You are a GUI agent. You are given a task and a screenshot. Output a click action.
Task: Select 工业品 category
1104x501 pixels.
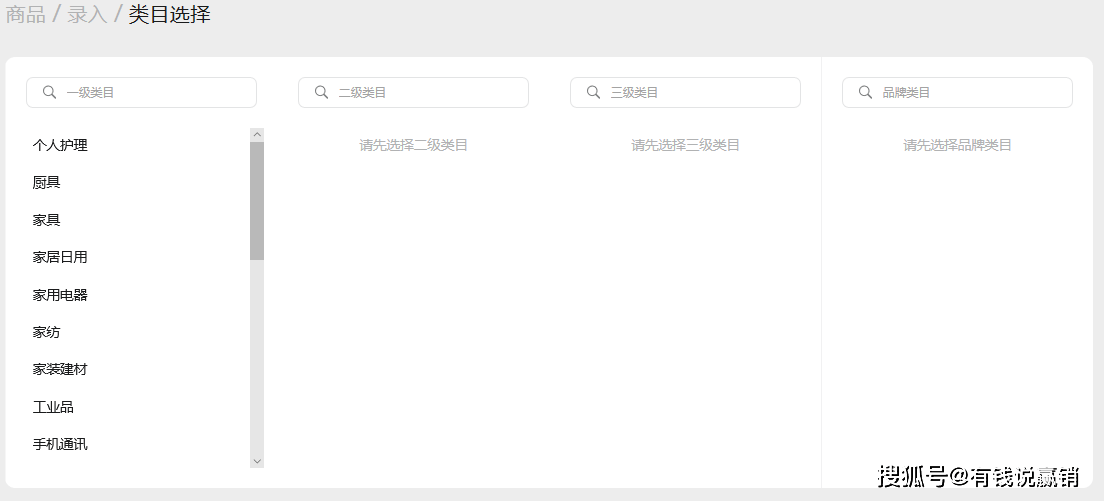[53, 407]
